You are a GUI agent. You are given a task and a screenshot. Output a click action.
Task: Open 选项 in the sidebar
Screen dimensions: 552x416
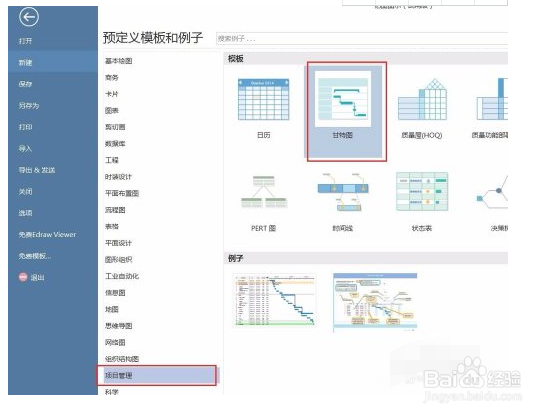pyautogui.click(x=25, y=213)
